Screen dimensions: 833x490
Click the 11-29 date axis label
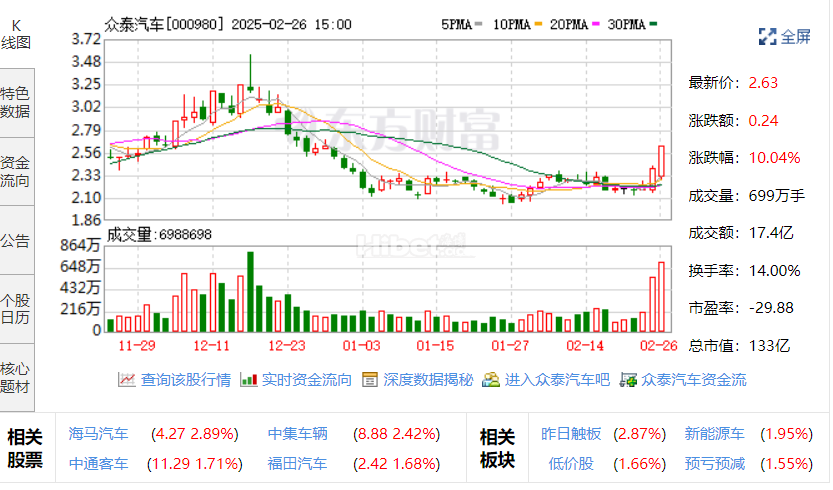pos(137,346)
